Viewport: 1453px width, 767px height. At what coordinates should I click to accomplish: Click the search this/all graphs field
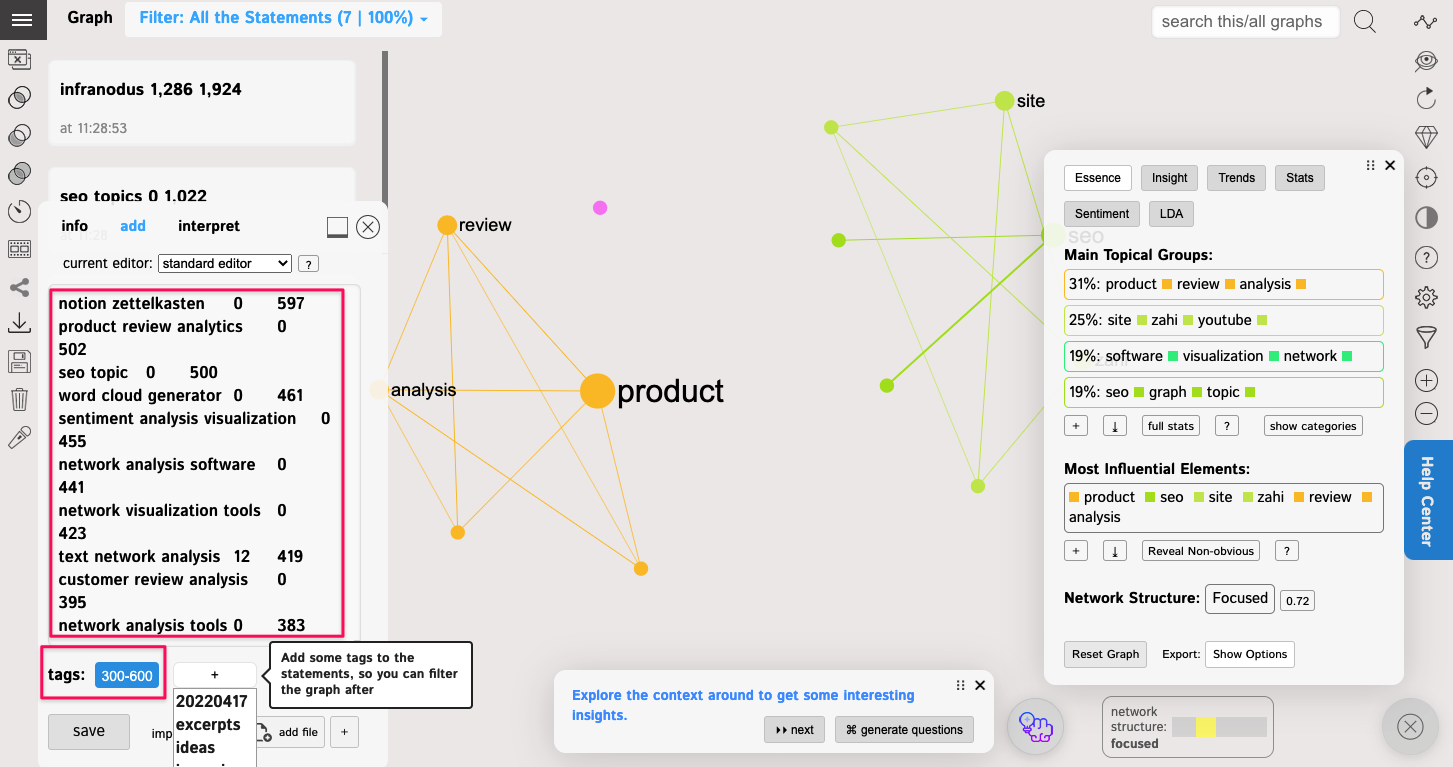pos(1245,21)
